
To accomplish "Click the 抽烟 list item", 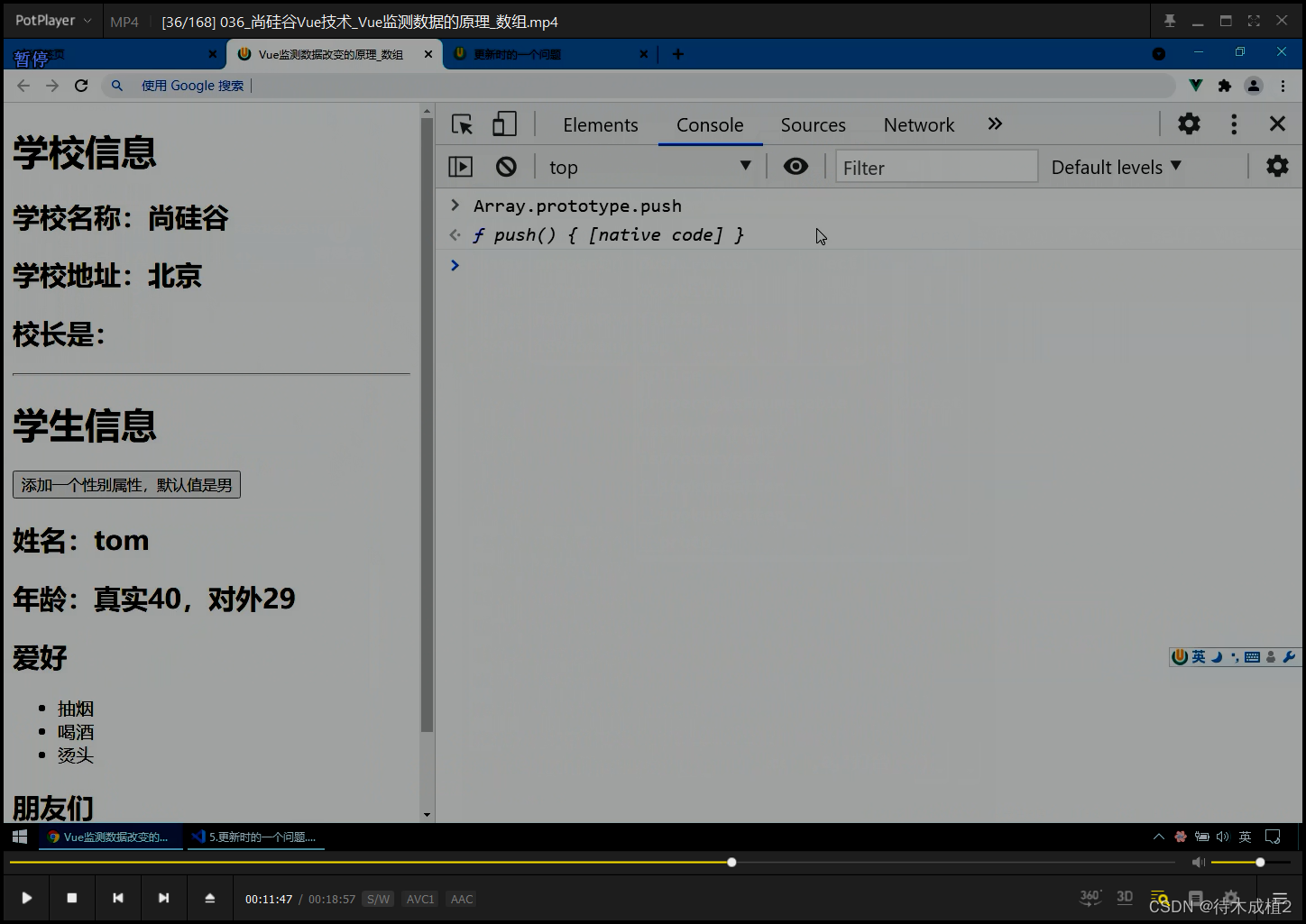I will click(x=76, y=709).
